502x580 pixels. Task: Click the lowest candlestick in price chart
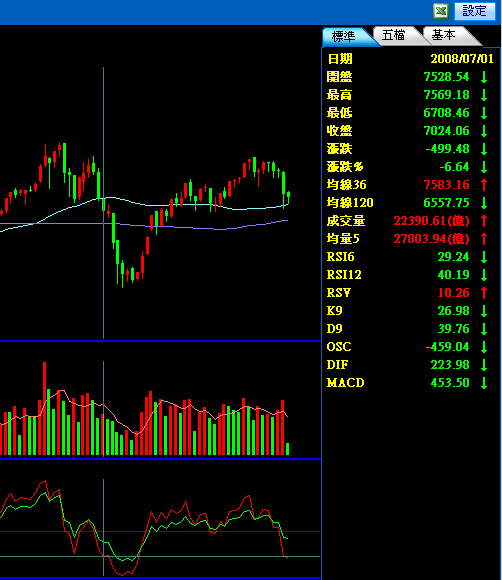(122, 274)
